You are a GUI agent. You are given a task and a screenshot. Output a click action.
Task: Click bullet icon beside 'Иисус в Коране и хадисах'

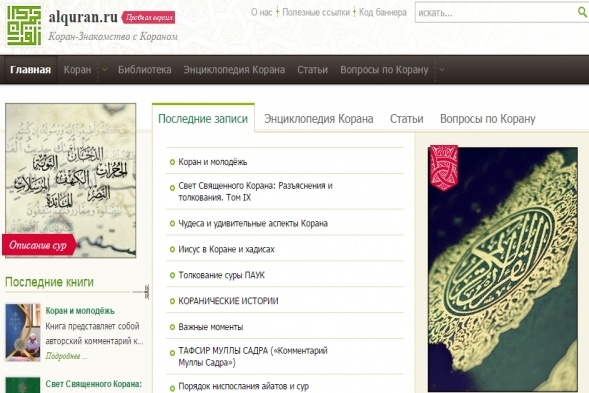click(x=172, y=249)
